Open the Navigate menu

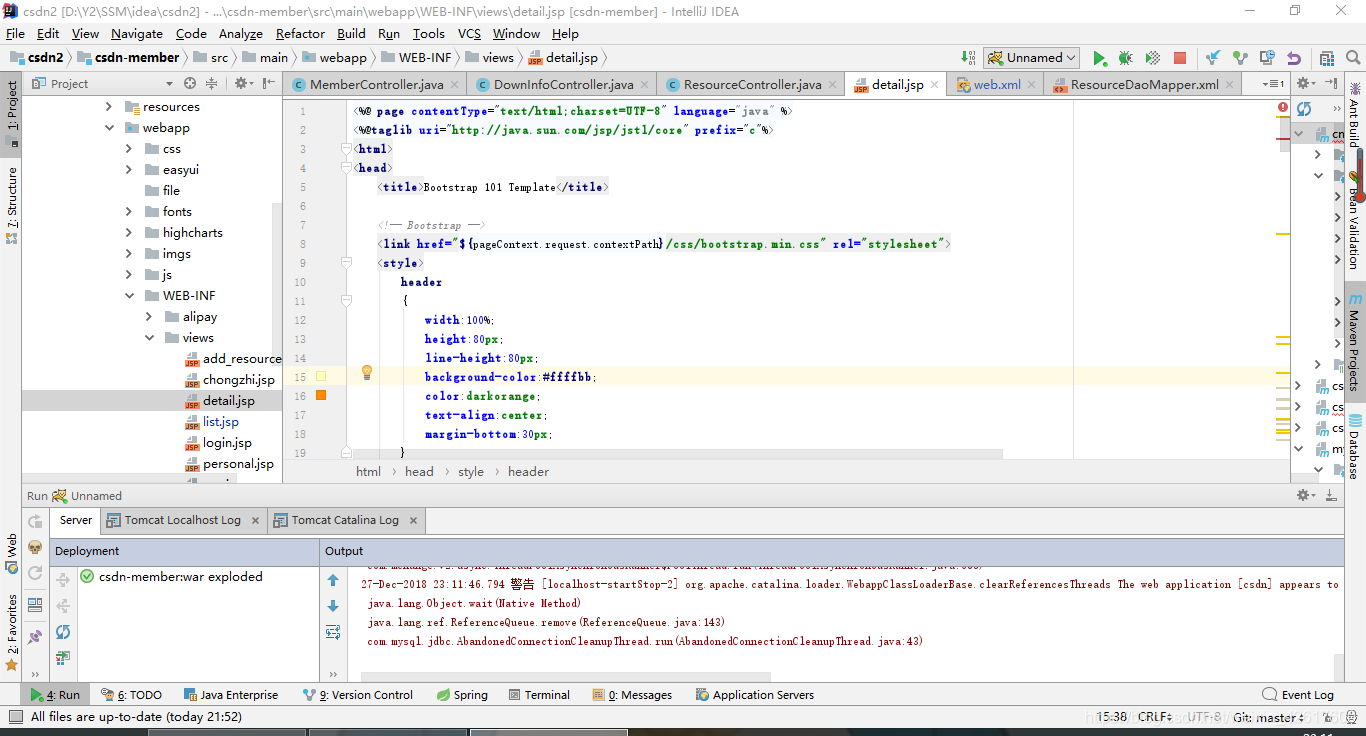click(136, 34)
